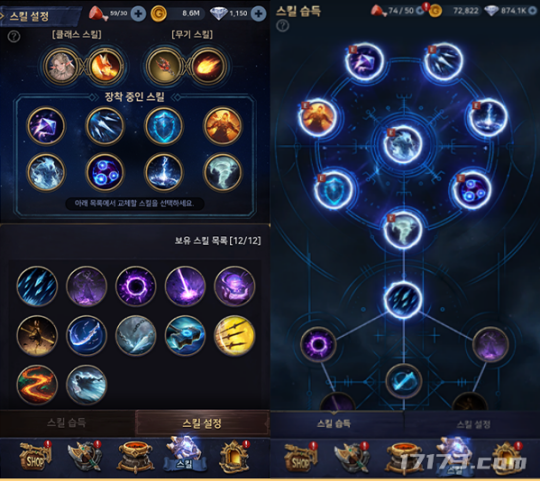Click the fox class skill icon
Viewport: 540px width, 481px height.
point(105,66)
